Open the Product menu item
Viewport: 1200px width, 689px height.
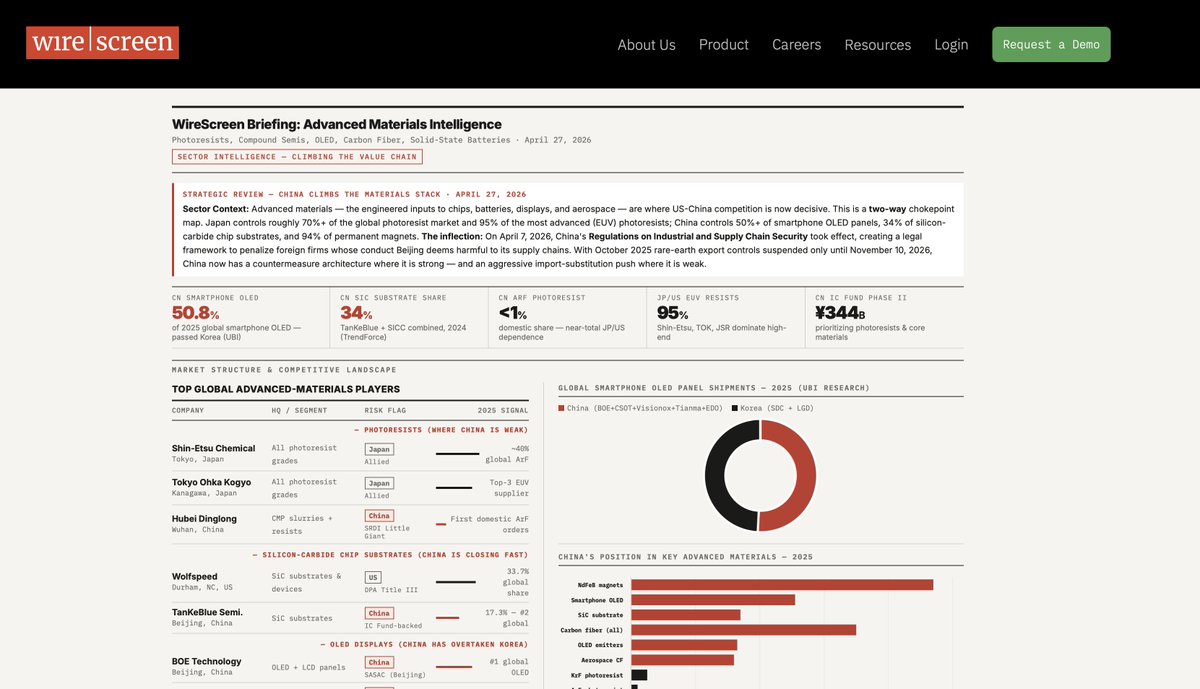point(724,45)
